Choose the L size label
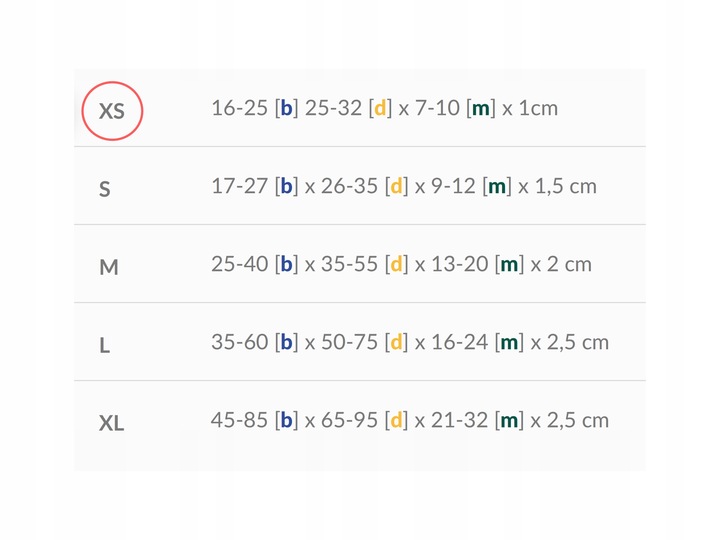720x540 pixels. [x=105, y=345]
